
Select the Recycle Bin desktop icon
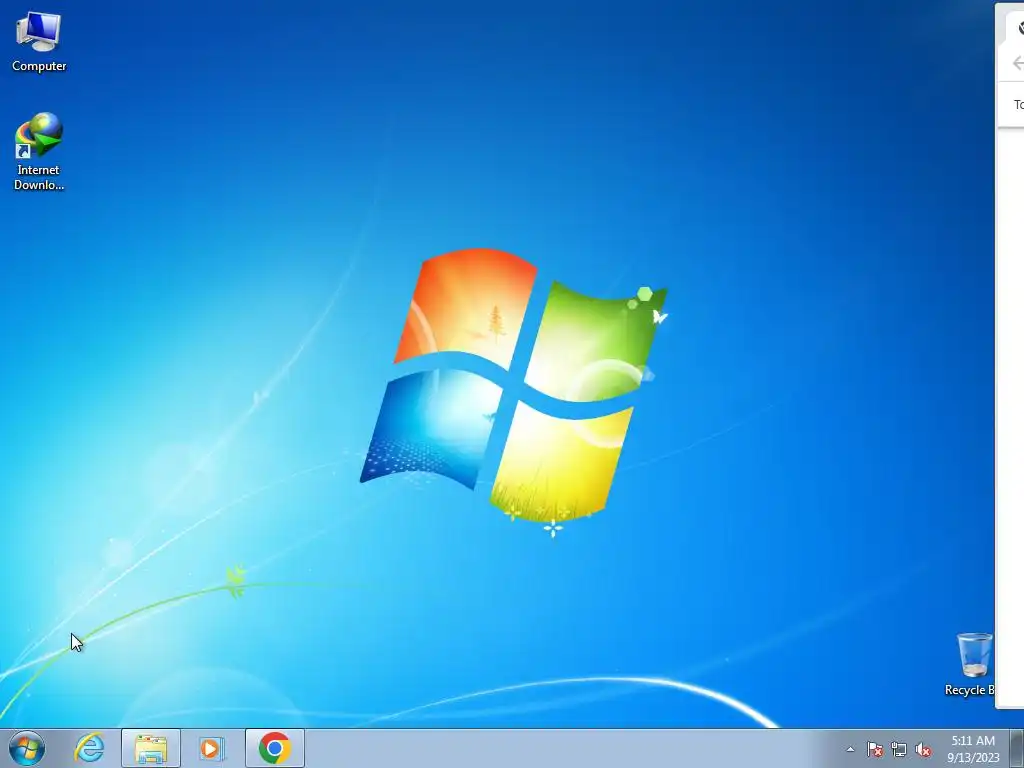pos(972,664)
